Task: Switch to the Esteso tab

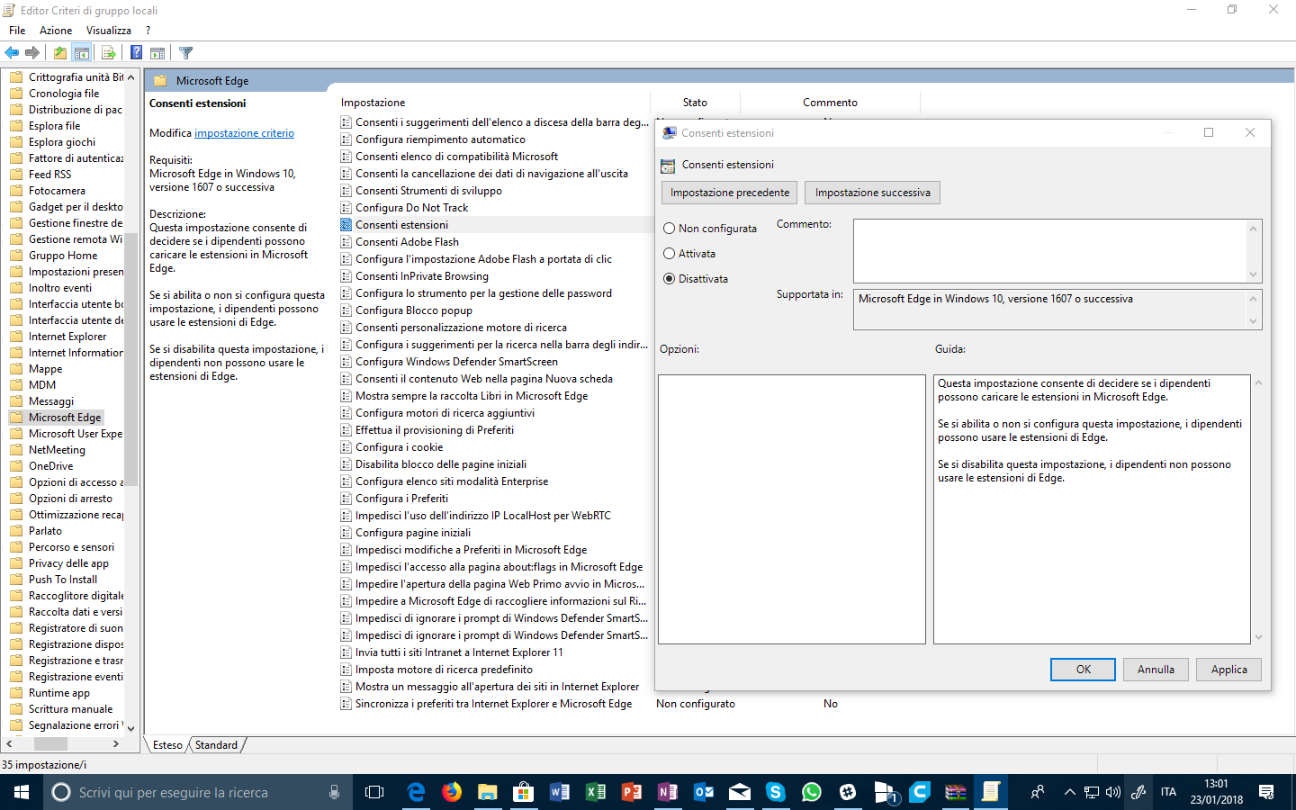Action: point(168,745)
